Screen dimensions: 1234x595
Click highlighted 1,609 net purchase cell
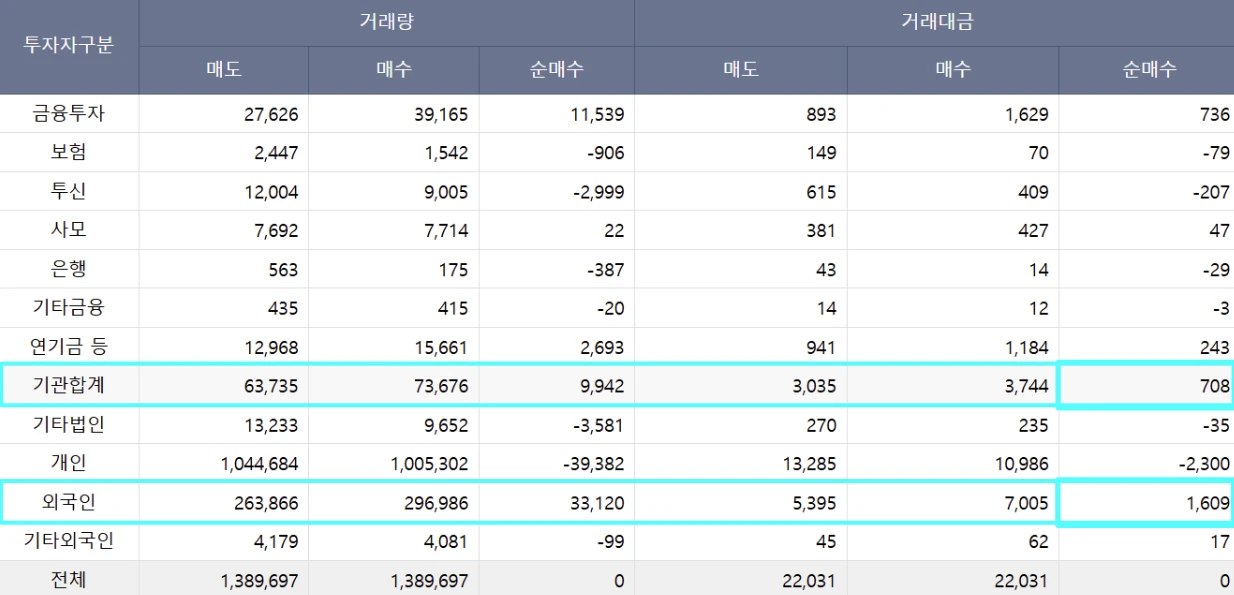click(x=1146, y=503)
